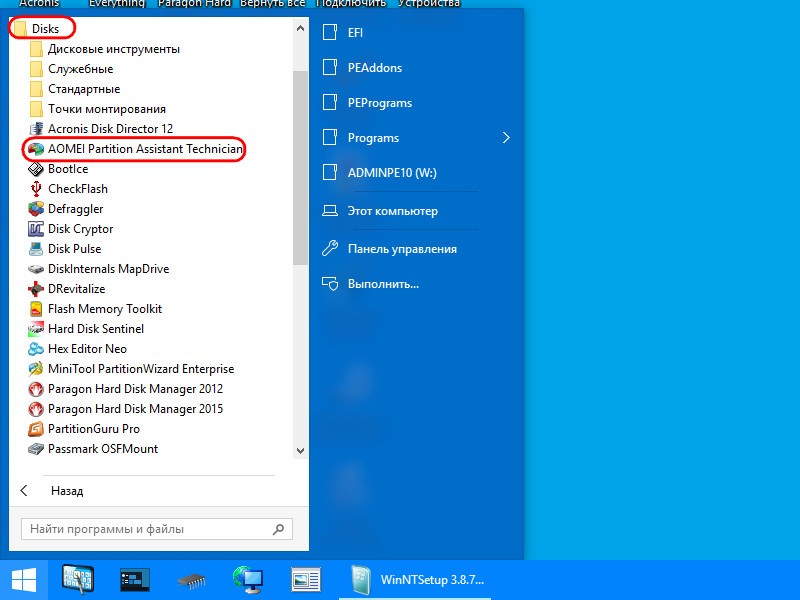Open the command console taskbar icon
Screen dimensions: 800x600
135,580
